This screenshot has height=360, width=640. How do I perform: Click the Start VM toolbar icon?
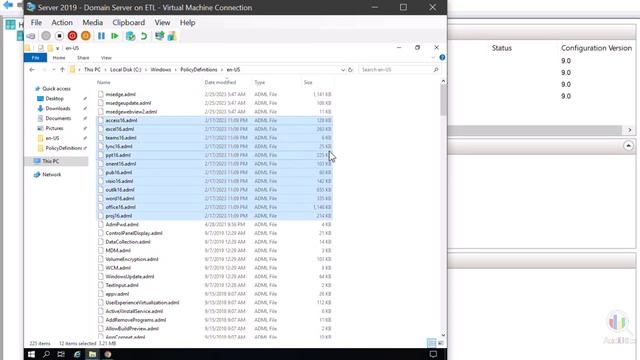coord(46,36)
